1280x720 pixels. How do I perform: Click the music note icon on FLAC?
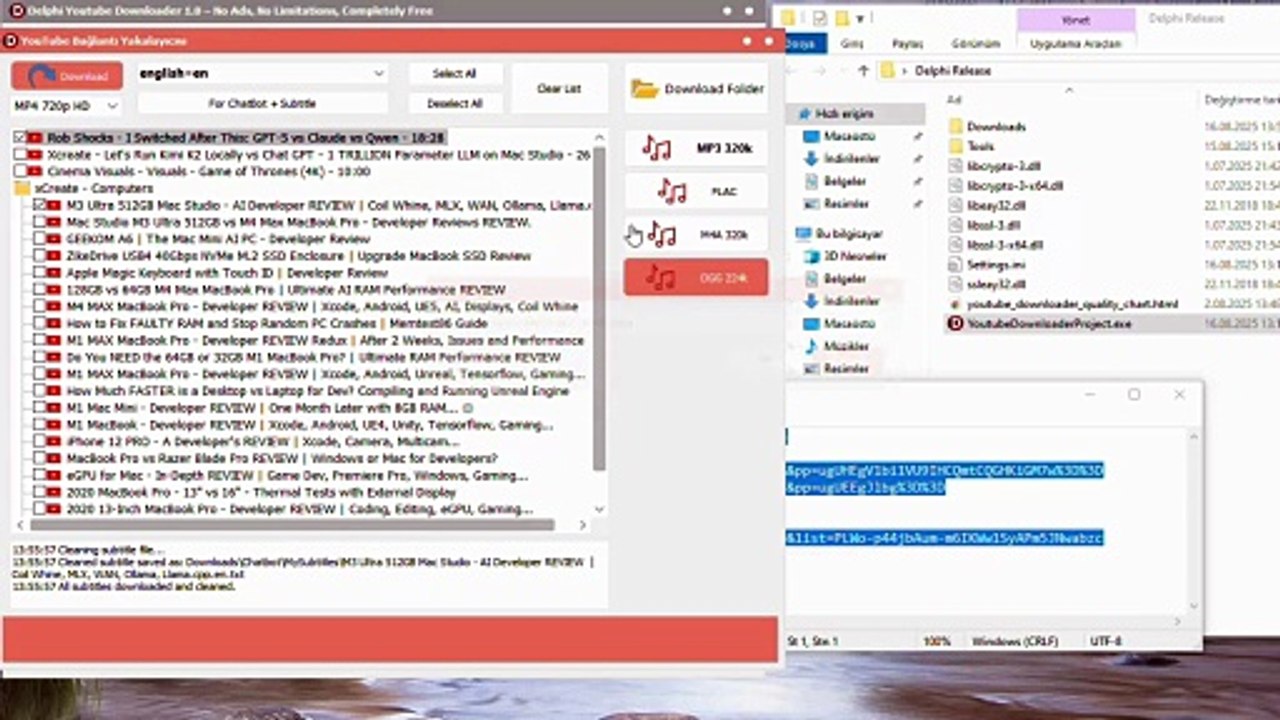click(x=672, y=191)
